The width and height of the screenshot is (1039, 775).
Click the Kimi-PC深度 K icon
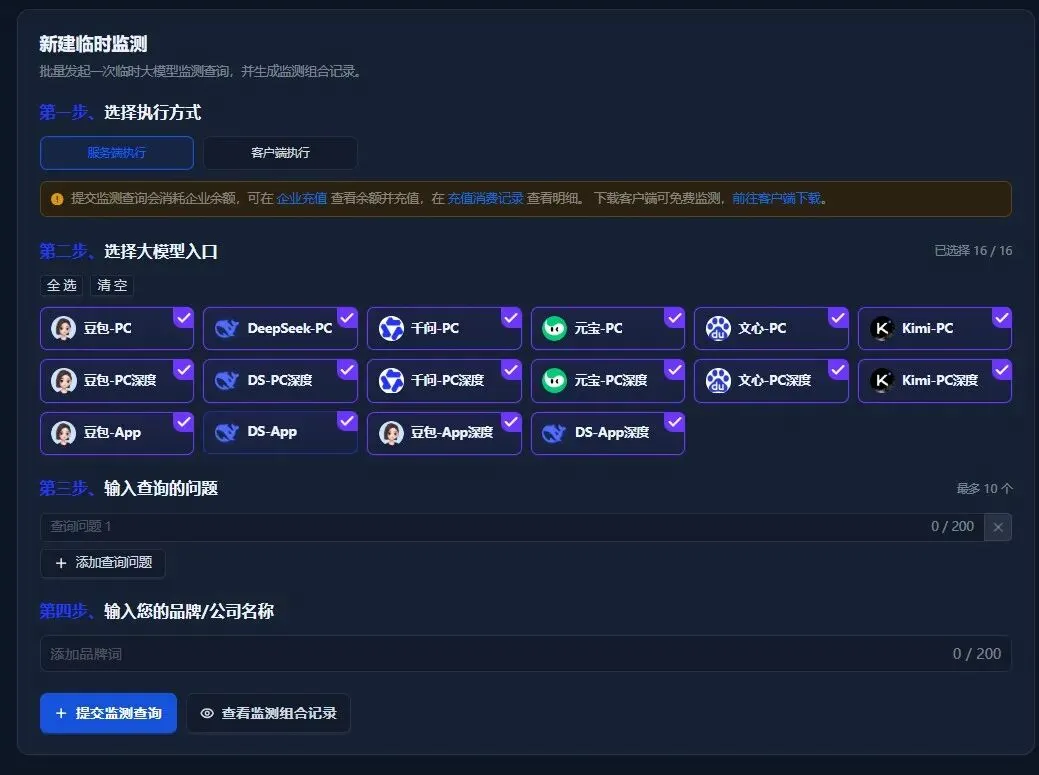click(882, 380)
